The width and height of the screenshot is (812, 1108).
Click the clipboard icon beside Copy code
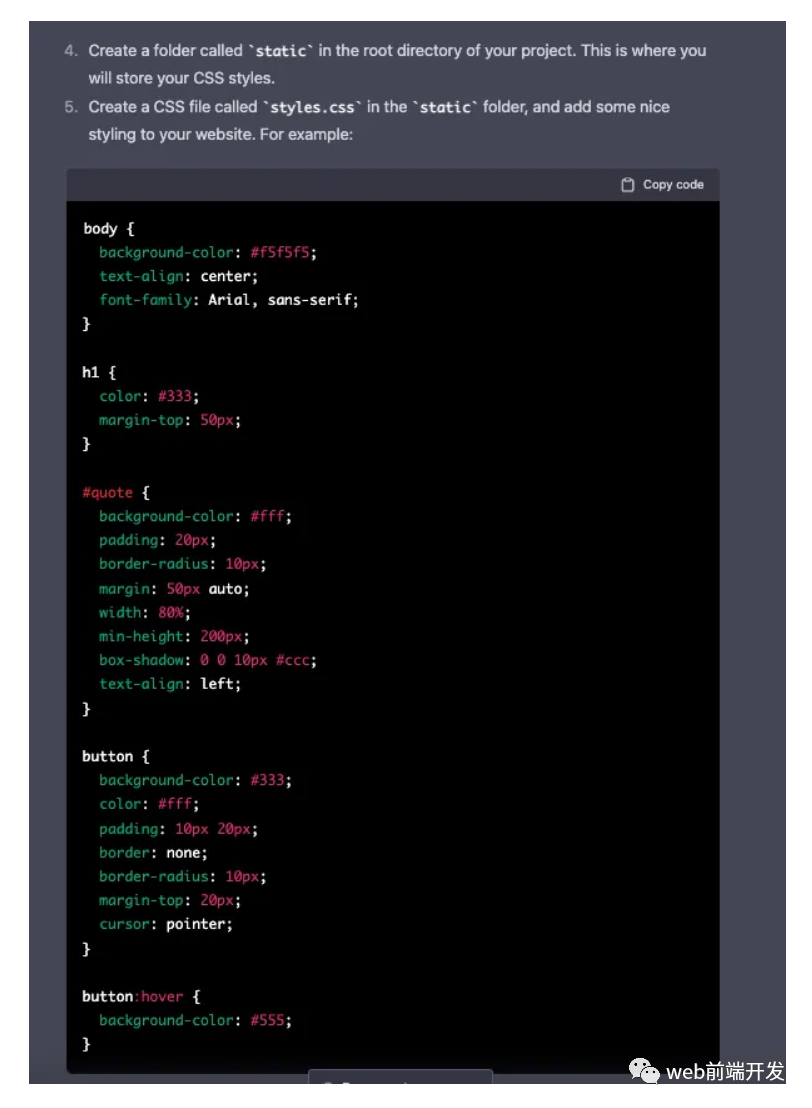pos(628,184)
